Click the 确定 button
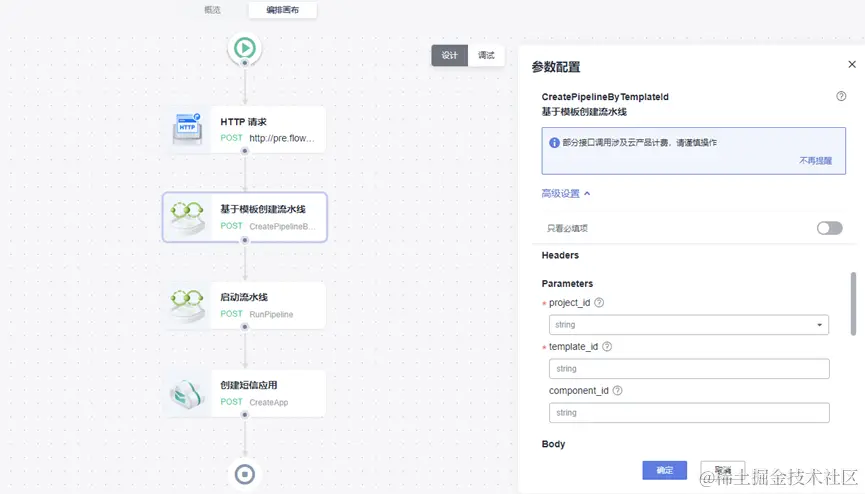Viewport: 865px width, 494px height. tap(664, 470)
